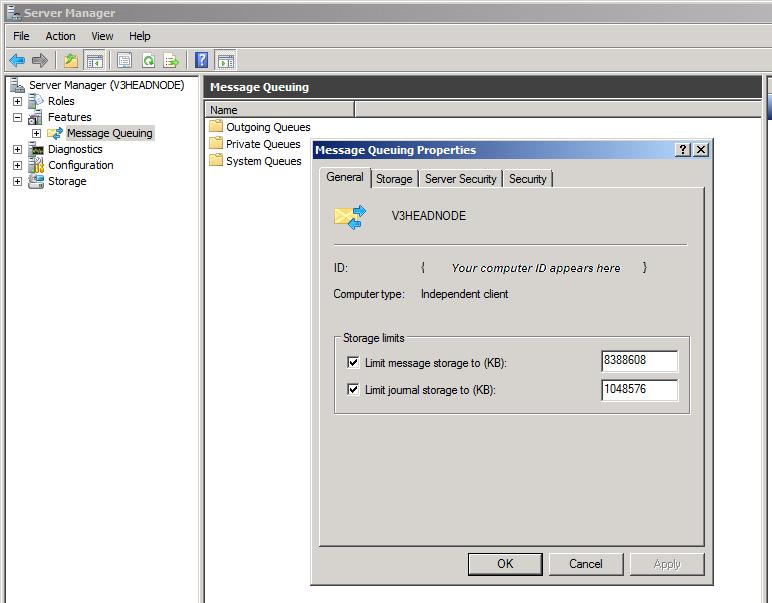Screen dimensions: 772x603
Task: Click the Features icon in the tree
Action: pos(35,117)
